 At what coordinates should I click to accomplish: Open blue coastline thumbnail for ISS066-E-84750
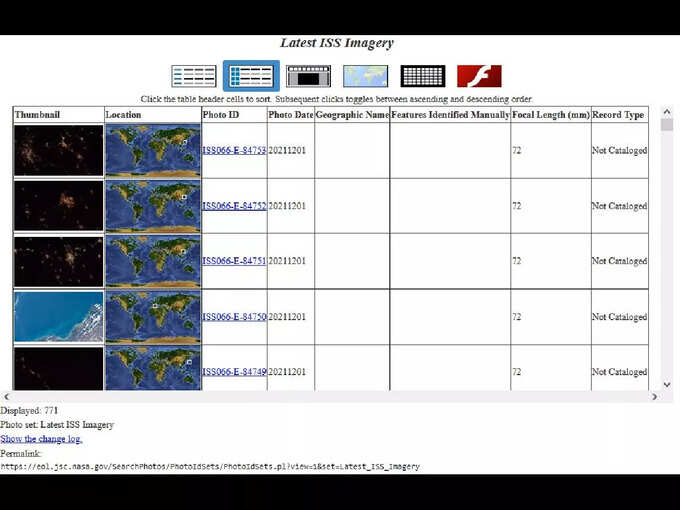coord(59,317)
